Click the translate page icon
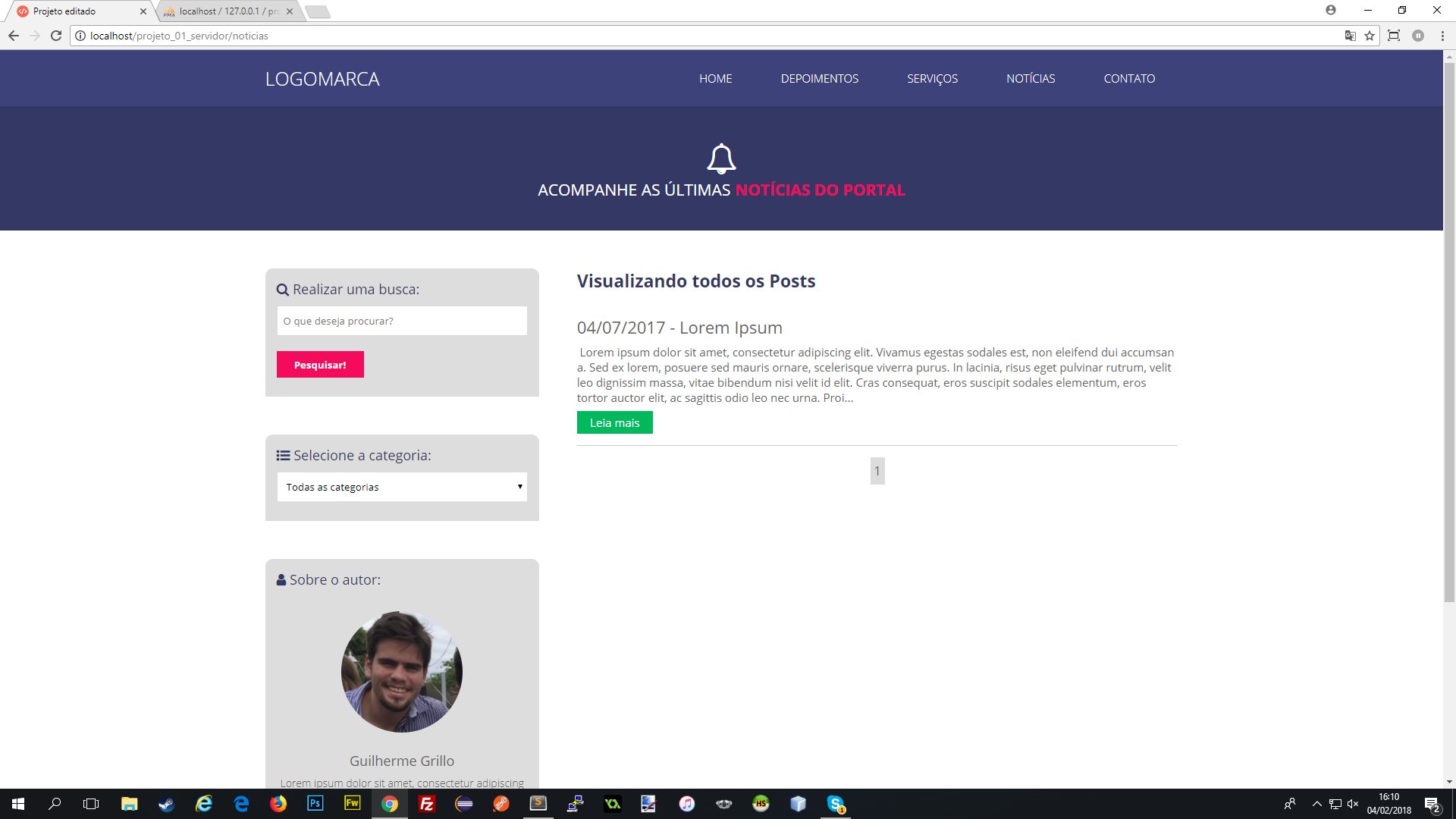This screenshot has height=819, width=1456. coord(1350,36)
